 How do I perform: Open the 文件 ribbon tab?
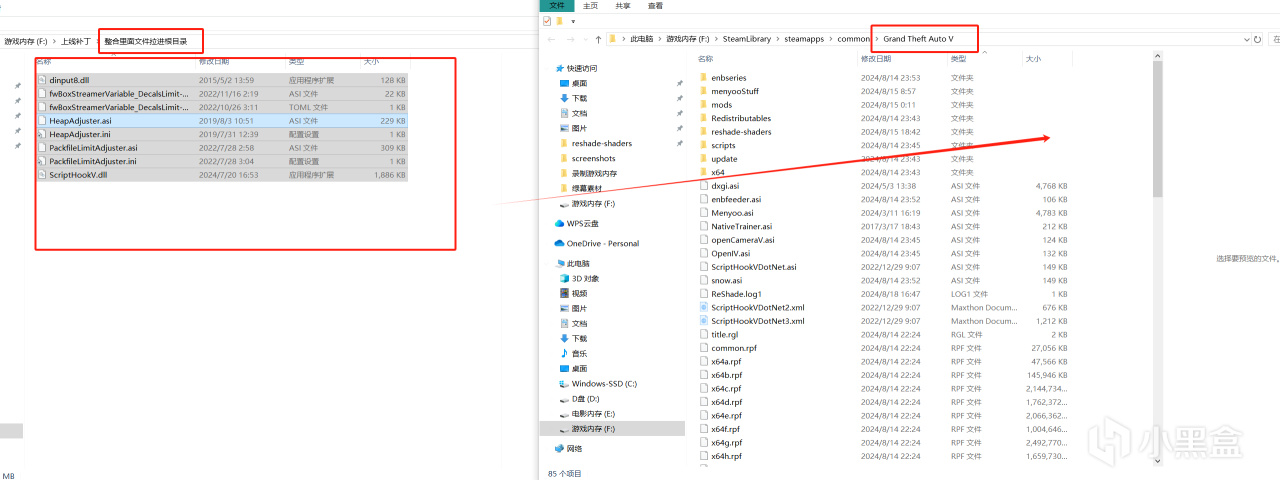pyautogui.click(x=557, y=5)
